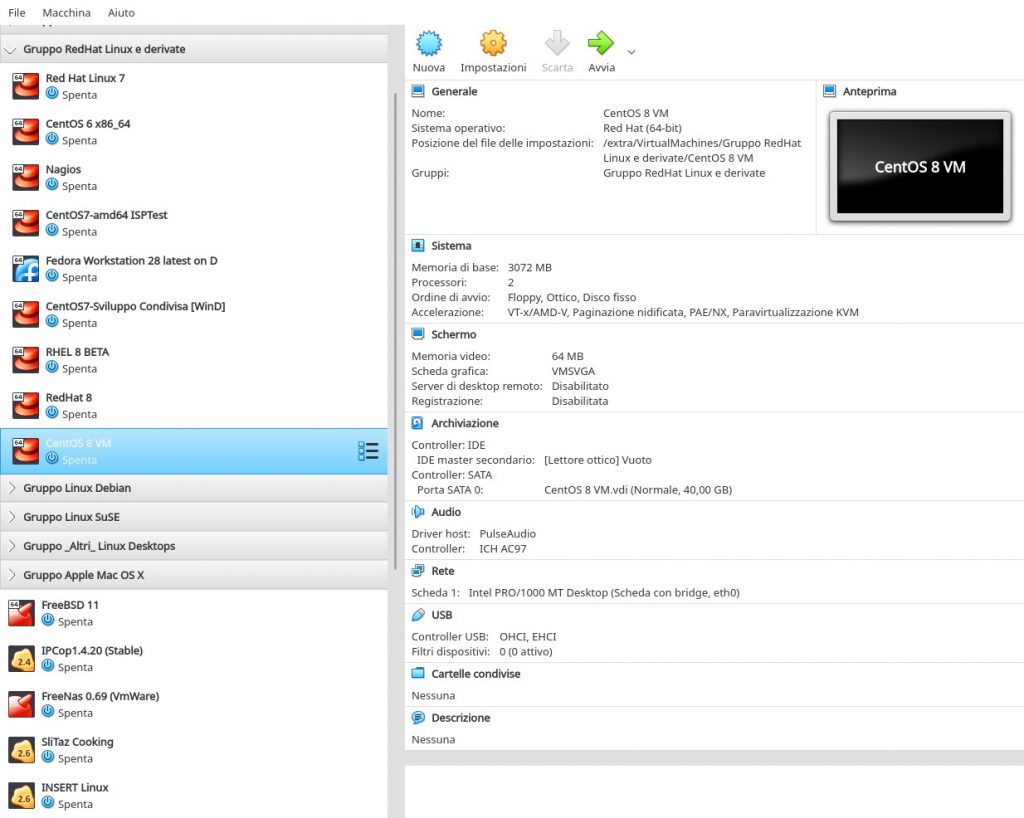Click the Scarta discard arrow icon

(x=557, y=44)
